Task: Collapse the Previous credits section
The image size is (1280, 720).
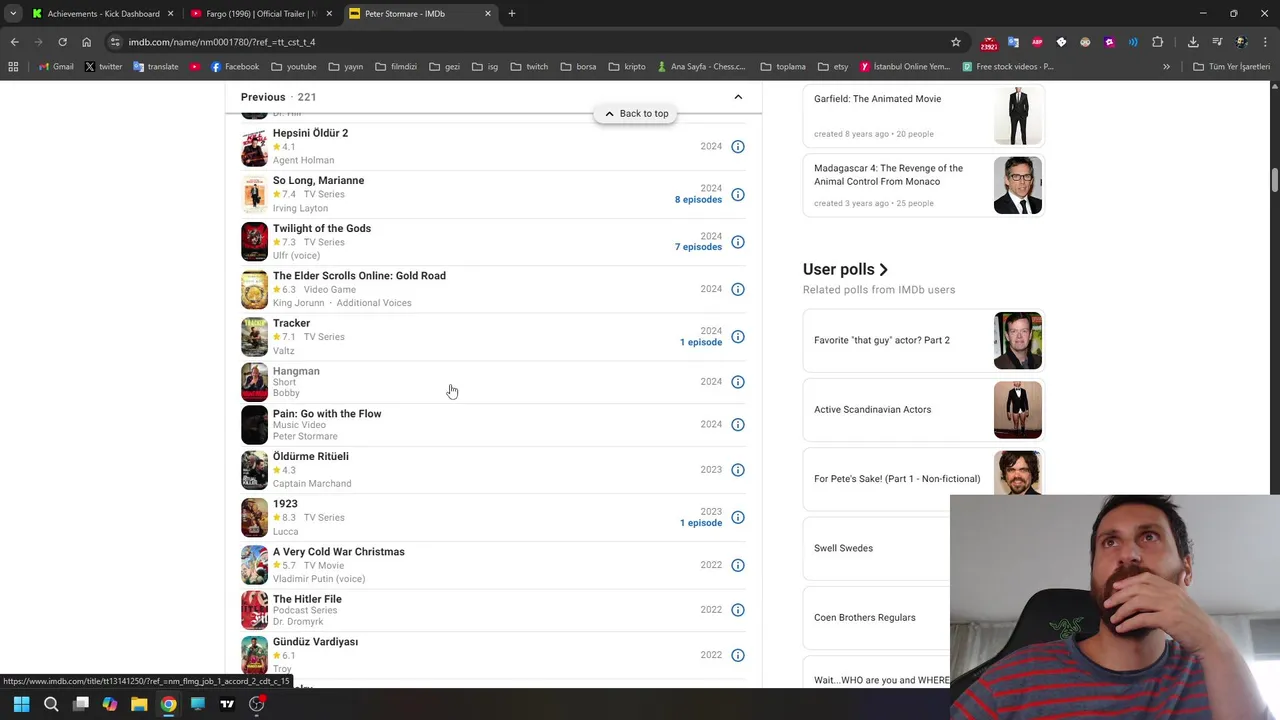Action: (x=738, y=97)
